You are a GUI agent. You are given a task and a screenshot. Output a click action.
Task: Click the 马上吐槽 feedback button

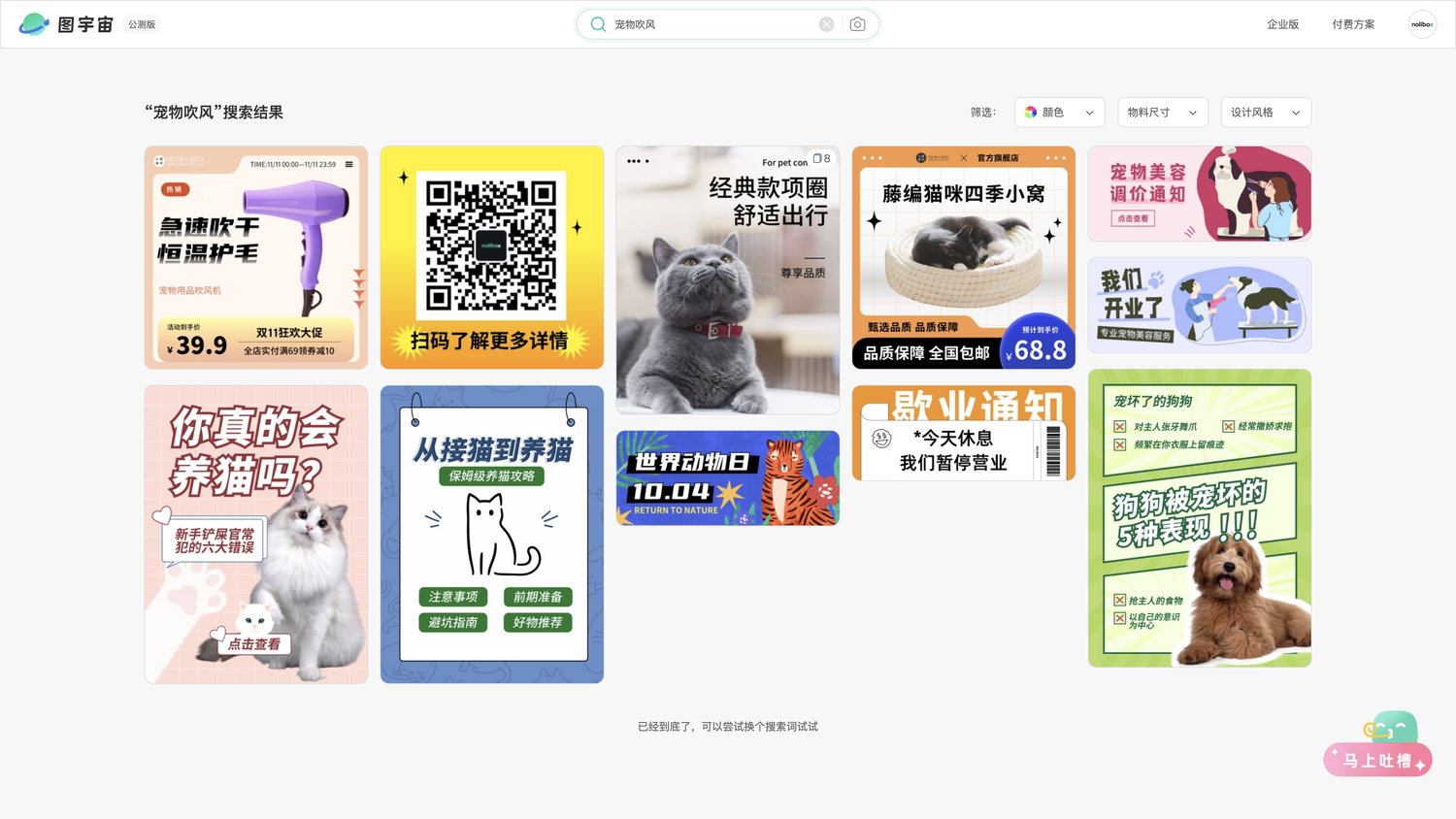tap(1377, 761)
